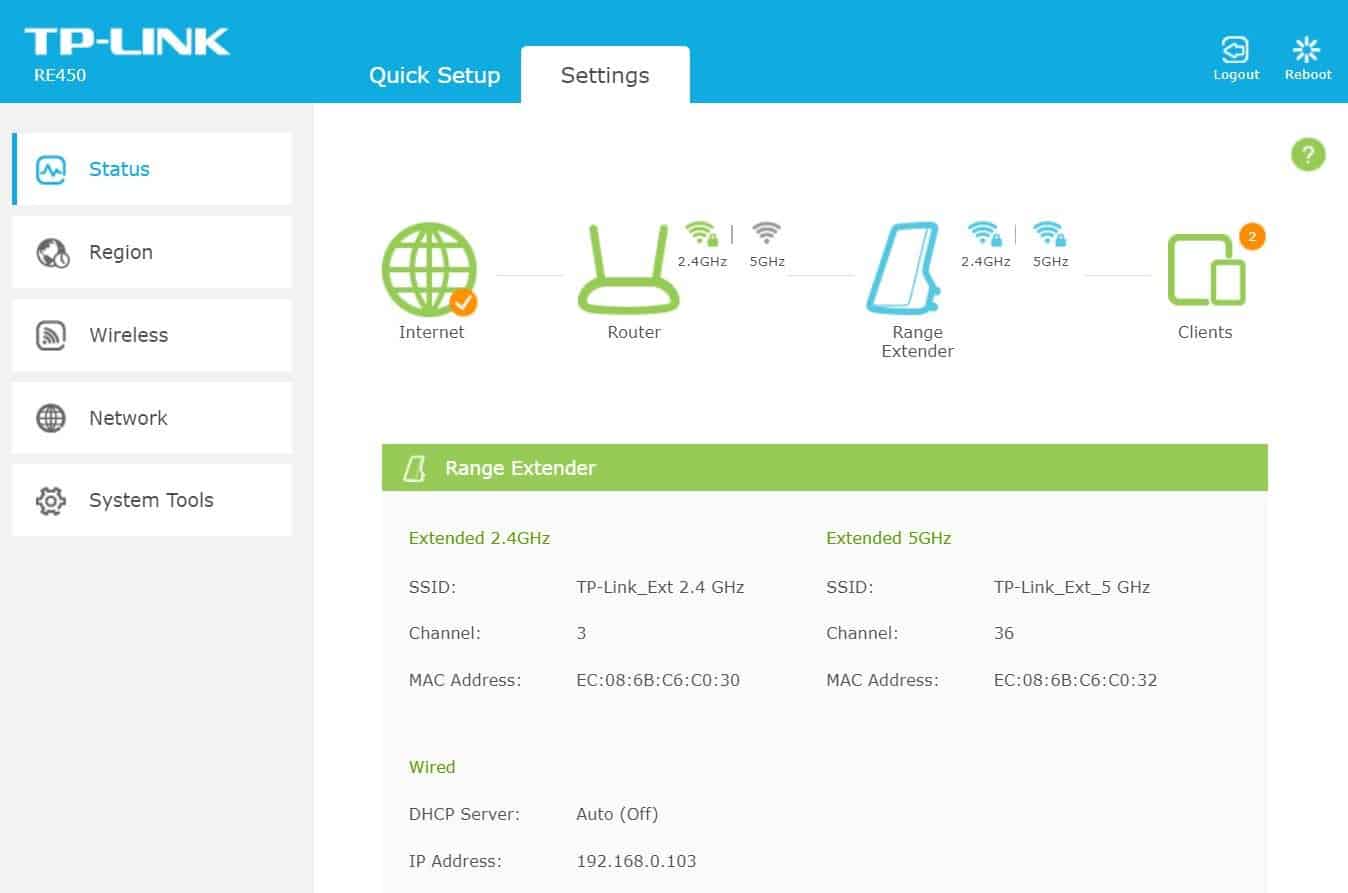The height and width of the screenshot is (893, 1348).
Task: Click router's grey 5GHz Wi-Fi icon
Action: coord(766,234)
